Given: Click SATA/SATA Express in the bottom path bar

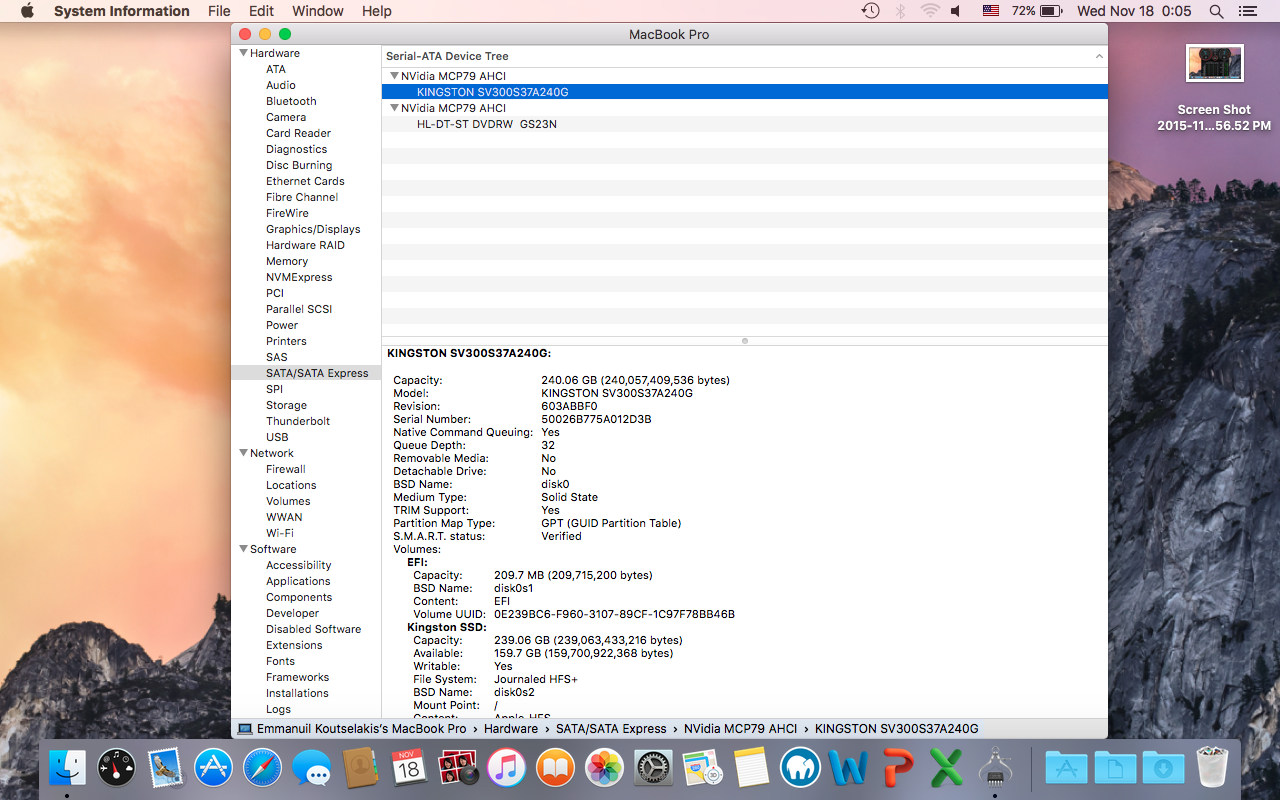Looking at the screenshot, I should click(x=611, y=729).
